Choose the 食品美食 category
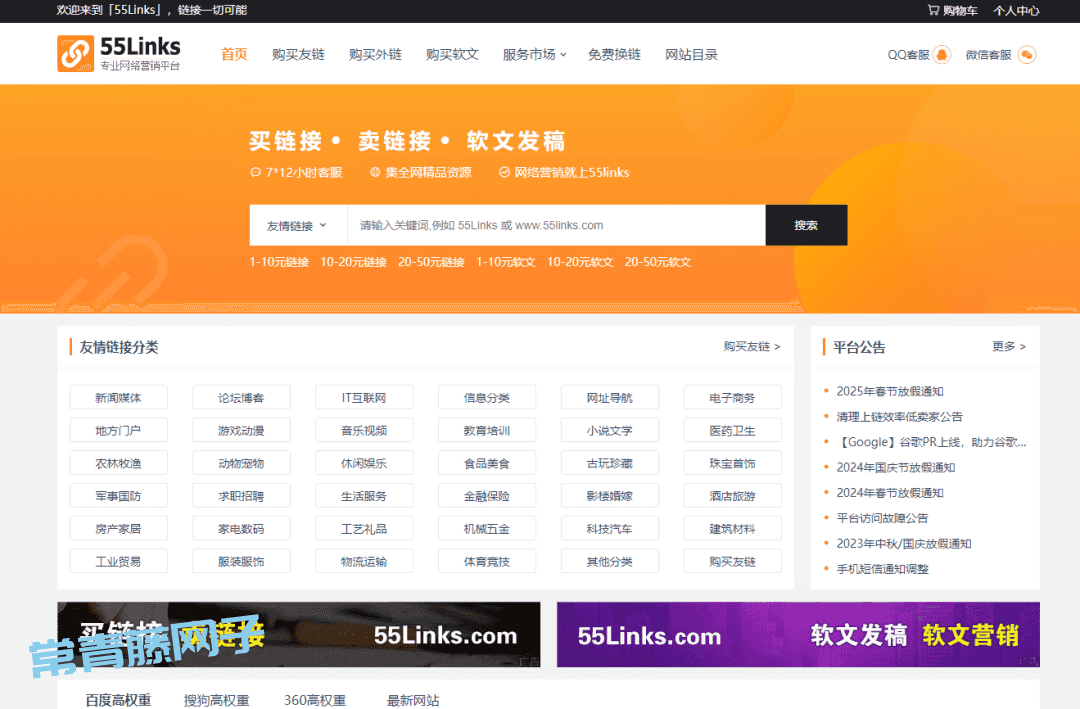 click(x=487, y=463)
